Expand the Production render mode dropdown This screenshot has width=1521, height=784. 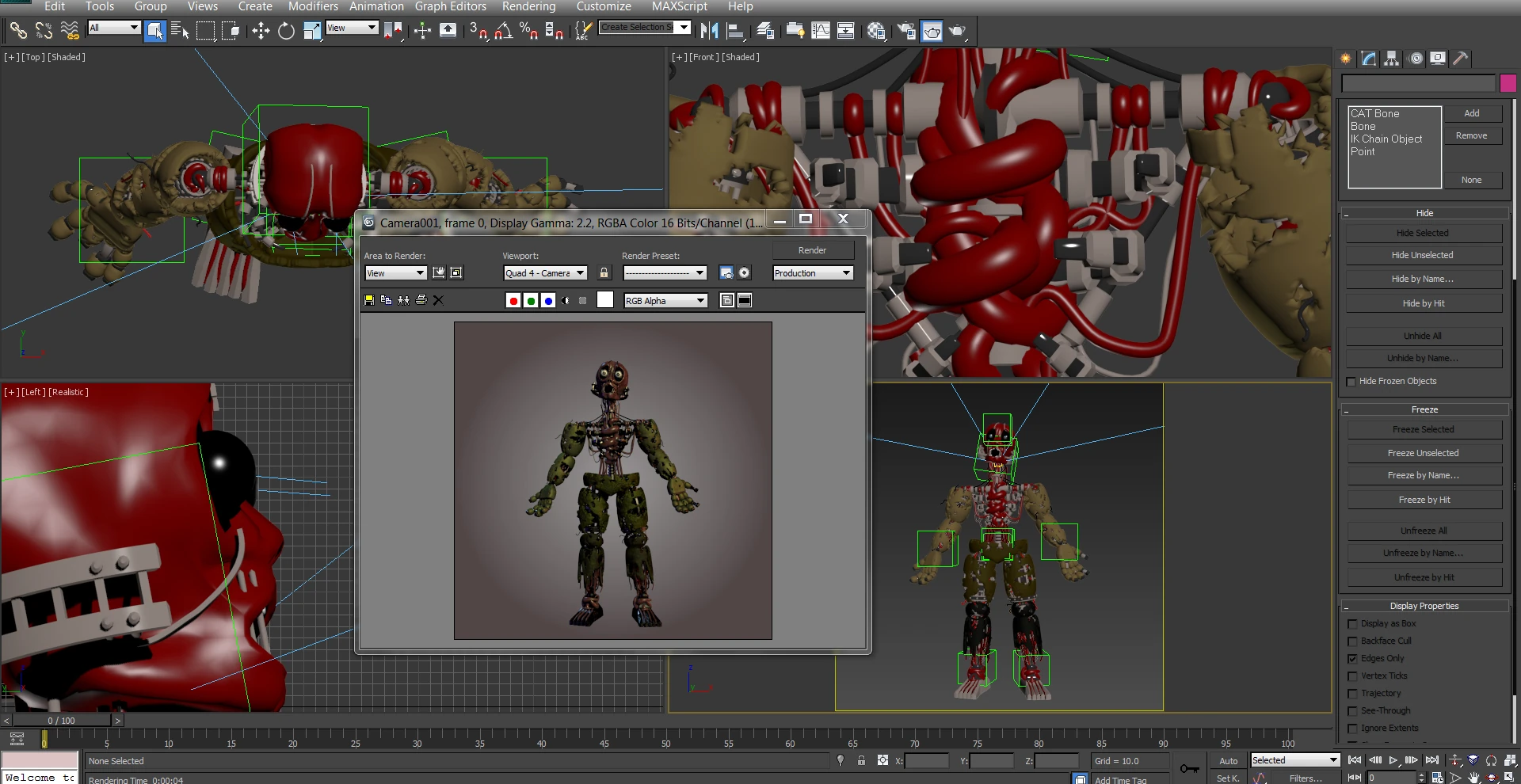[813, 273]
